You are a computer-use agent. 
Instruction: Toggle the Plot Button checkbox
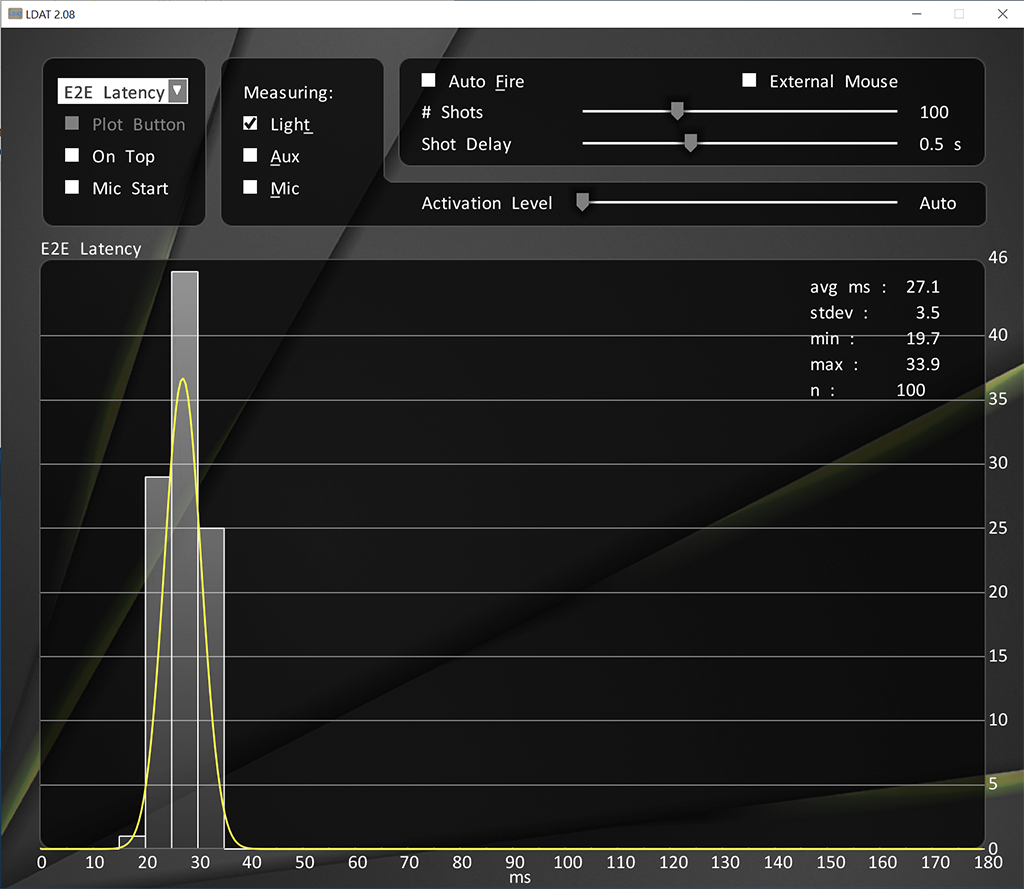(72, 123)
